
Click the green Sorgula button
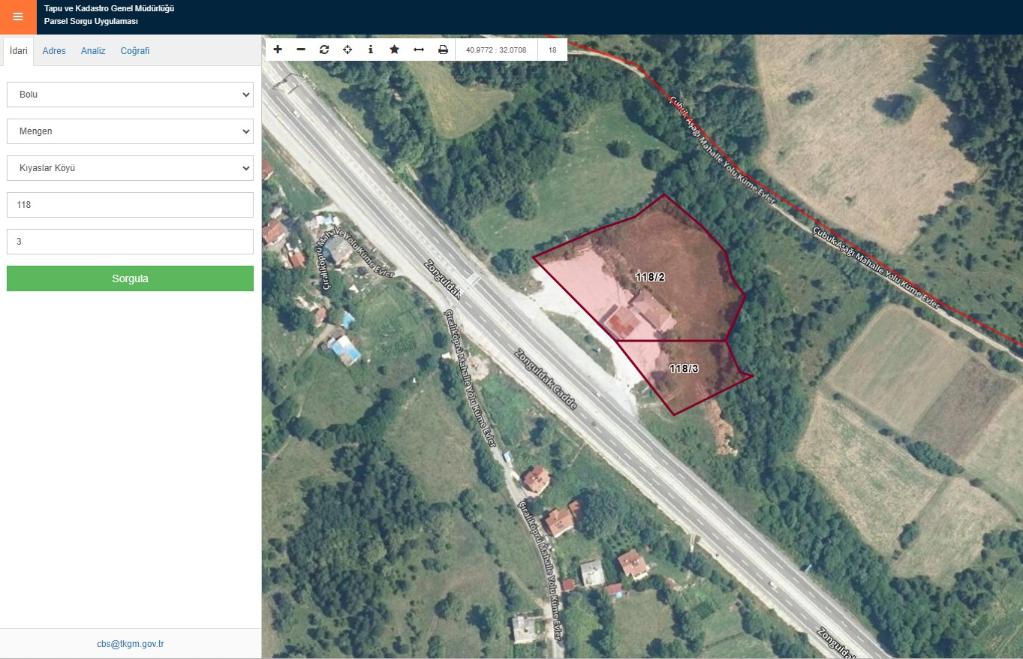coord(130,278)
